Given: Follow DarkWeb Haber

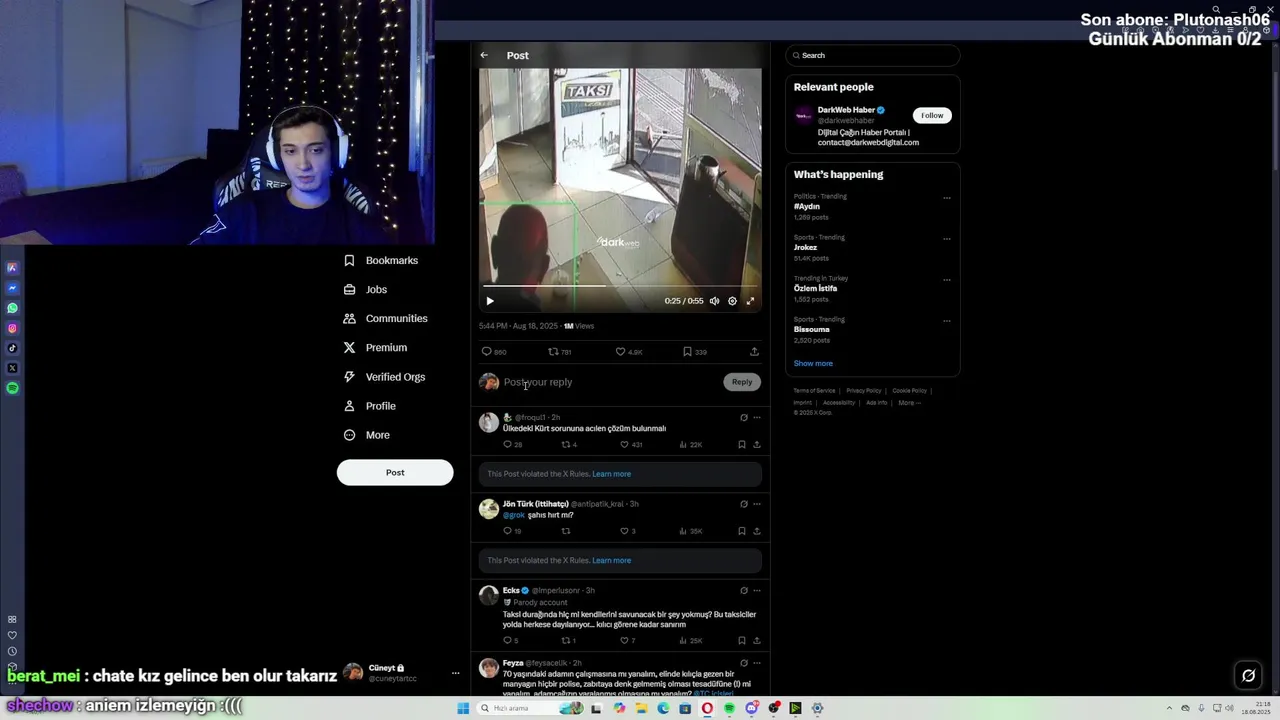Looking at the screenshot, I should click(932, 115).
